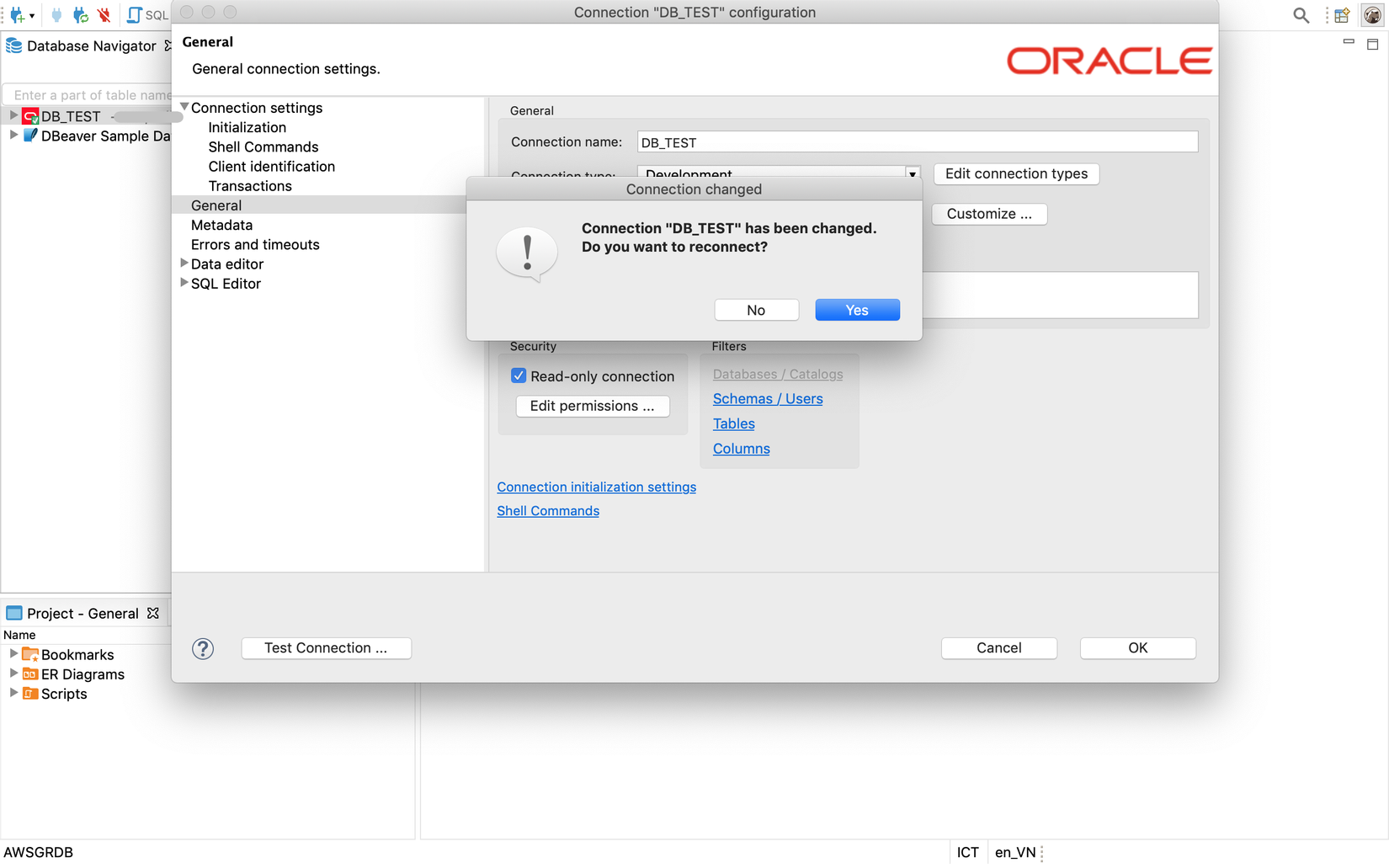Image resolution: width=1389 pixels, height=868 pixels.
Task: Click the Name column header in Project panel
Action: click(x=19, y=635)
